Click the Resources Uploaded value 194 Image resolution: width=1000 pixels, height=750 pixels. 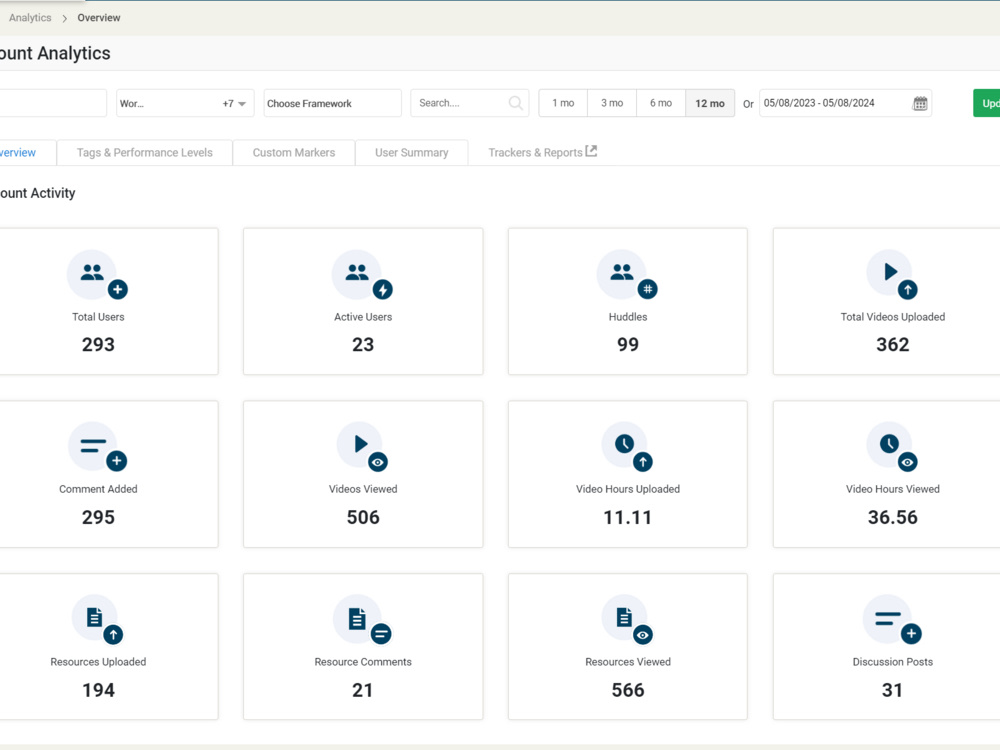pos(98,690)
